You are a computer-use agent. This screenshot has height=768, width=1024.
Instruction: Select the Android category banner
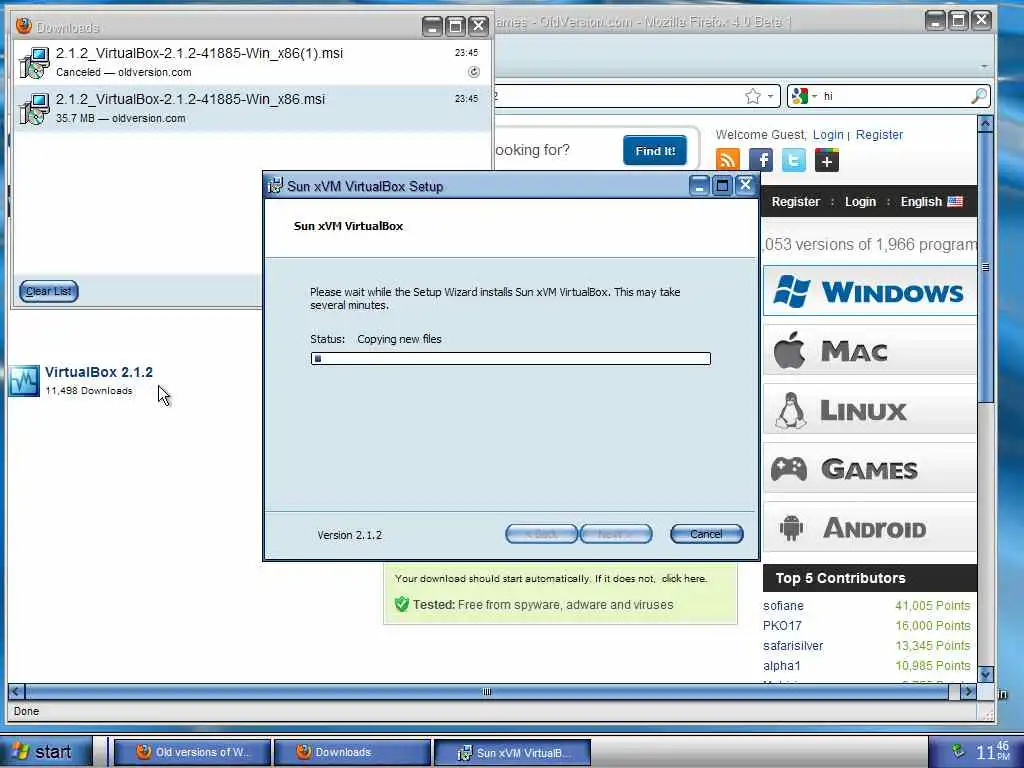coord(870,528)
